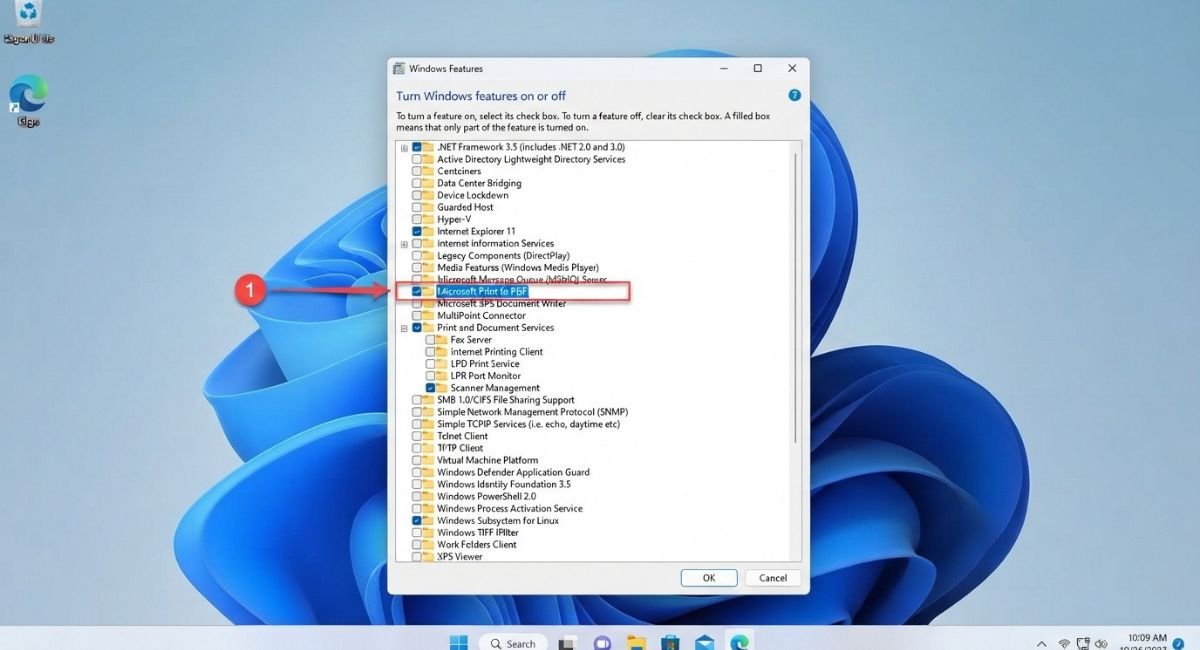
Task: Show hidden icons in system tray
Action: 1041,643
